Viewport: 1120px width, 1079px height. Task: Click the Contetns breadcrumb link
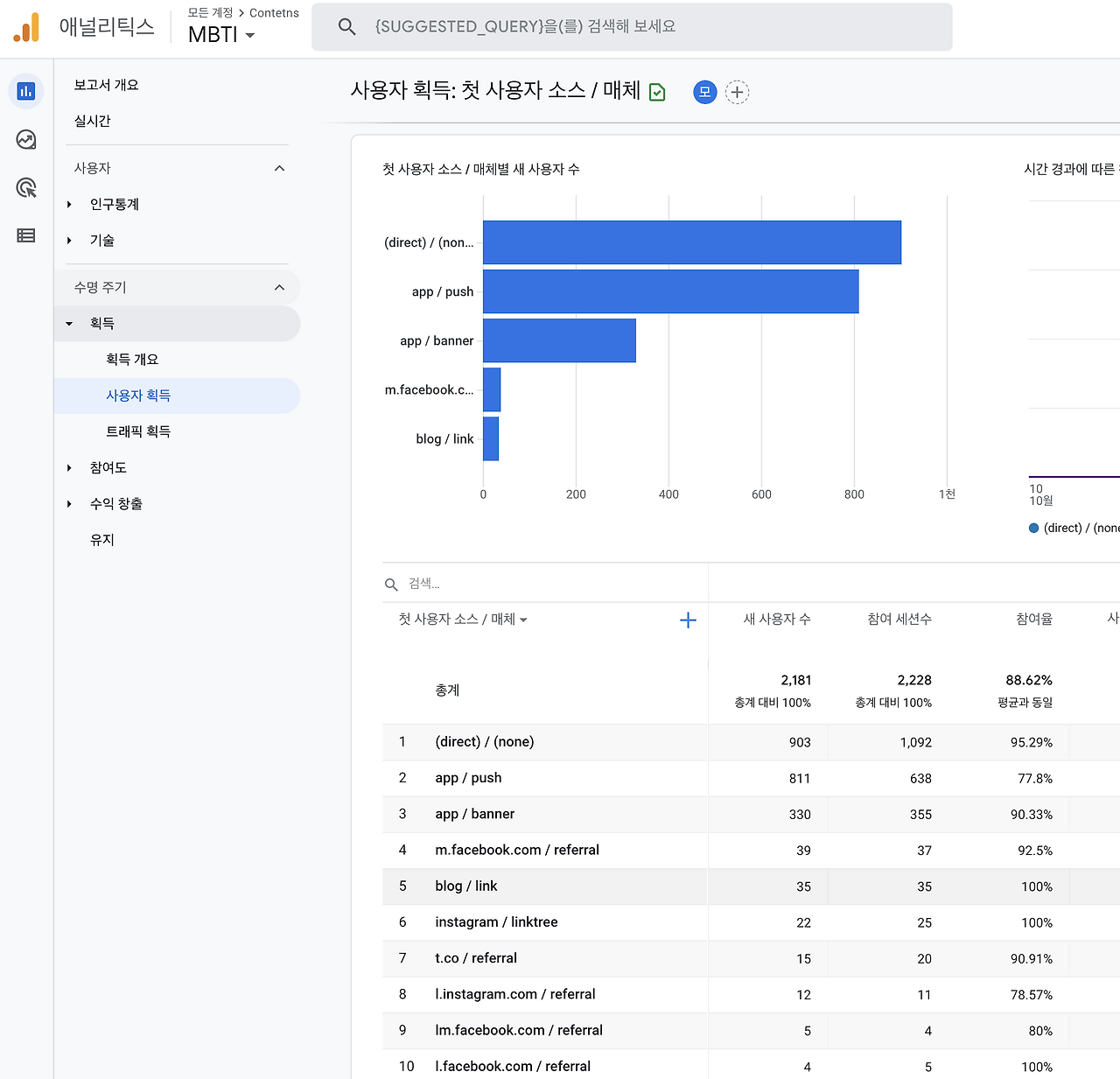click(274, 13)
